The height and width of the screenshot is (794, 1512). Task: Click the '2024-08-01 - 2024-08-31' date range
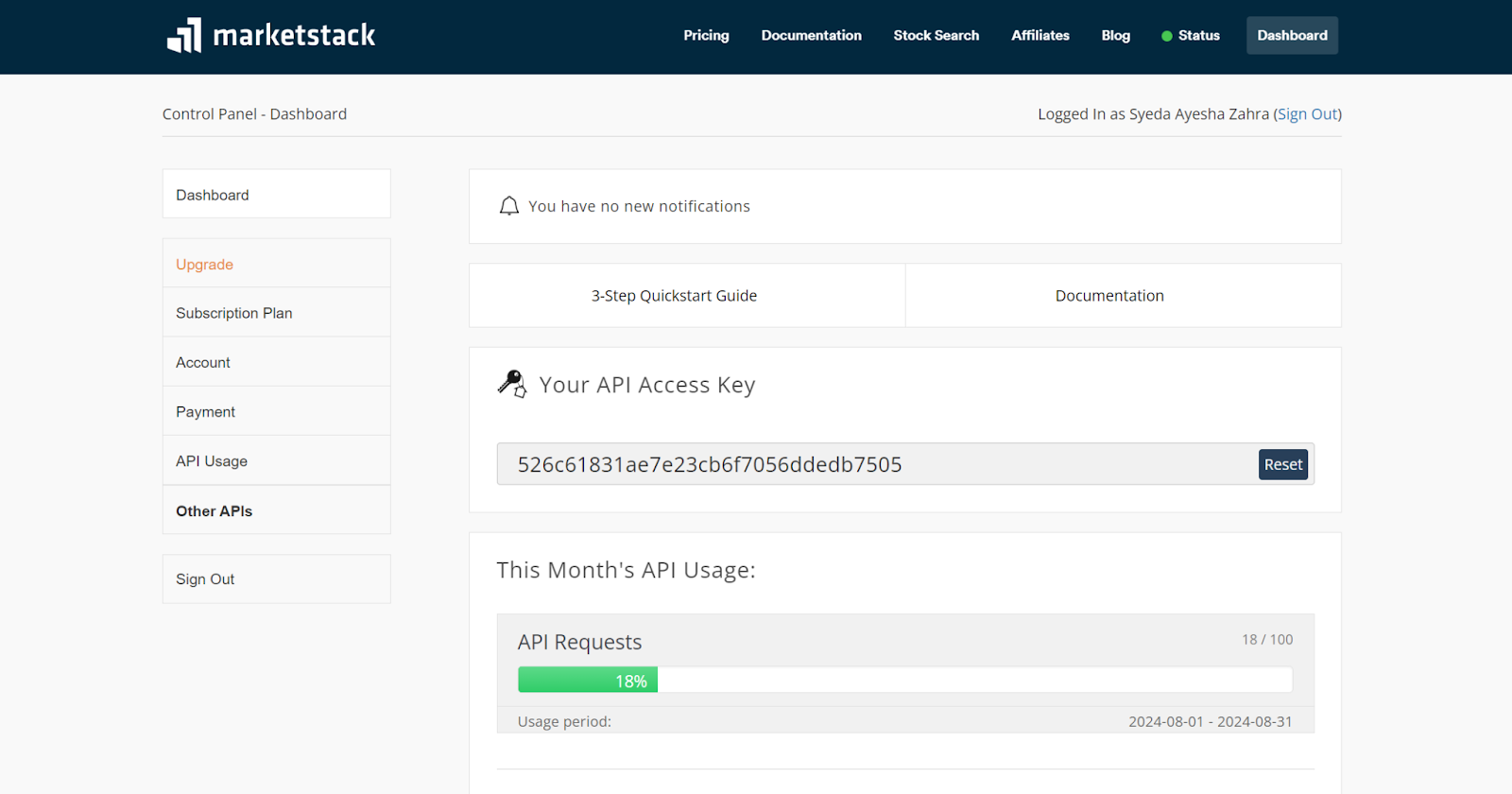tap(1210, 721)
